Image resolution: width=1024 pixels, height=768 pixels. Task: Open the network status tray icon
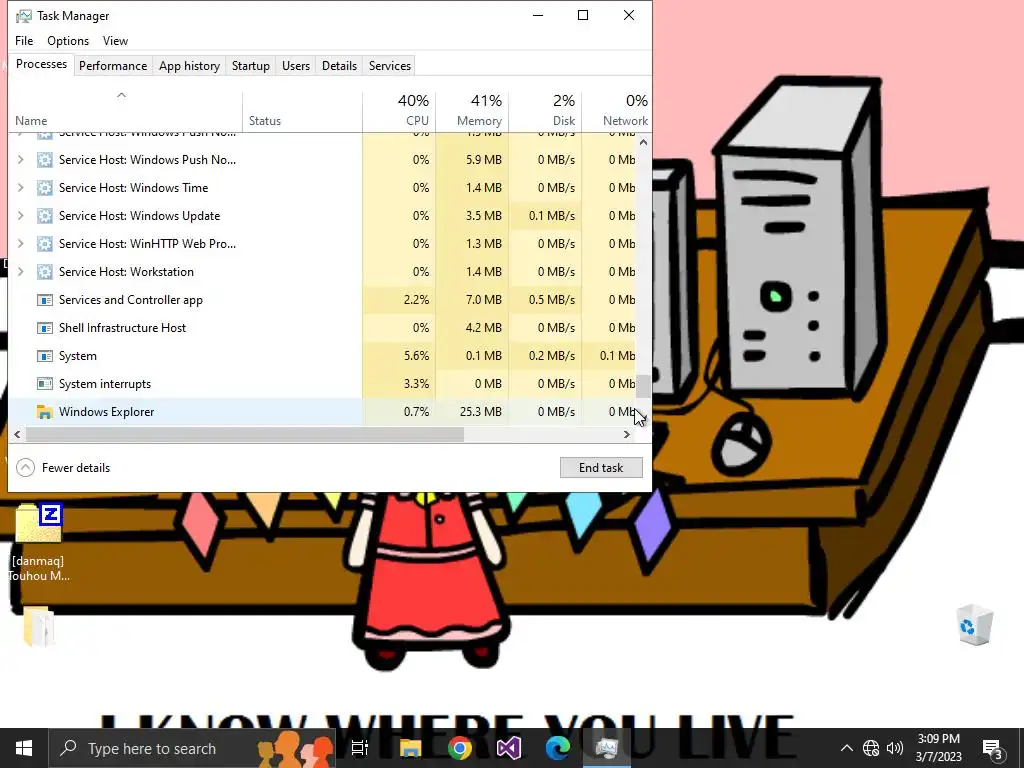(x=871, y=748)
